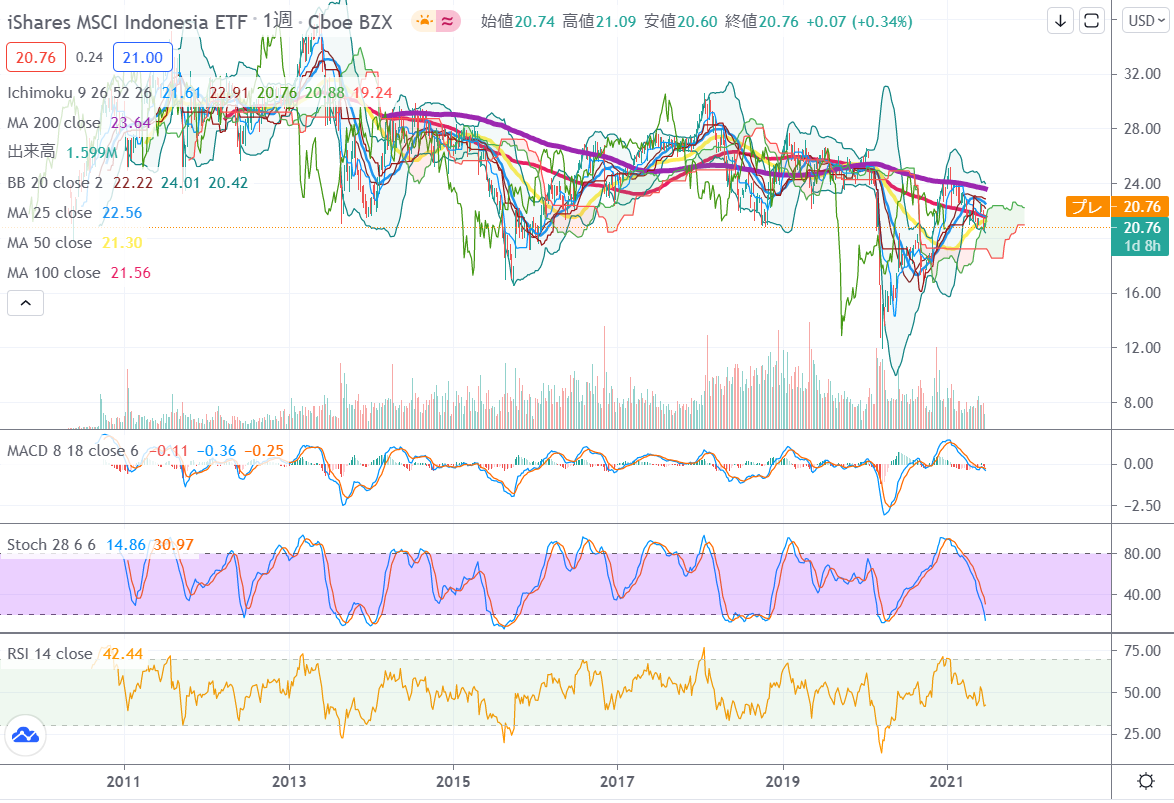Change the 1週 interval label
Screen dimensions: 1174x803
click(x=277, y=21)
